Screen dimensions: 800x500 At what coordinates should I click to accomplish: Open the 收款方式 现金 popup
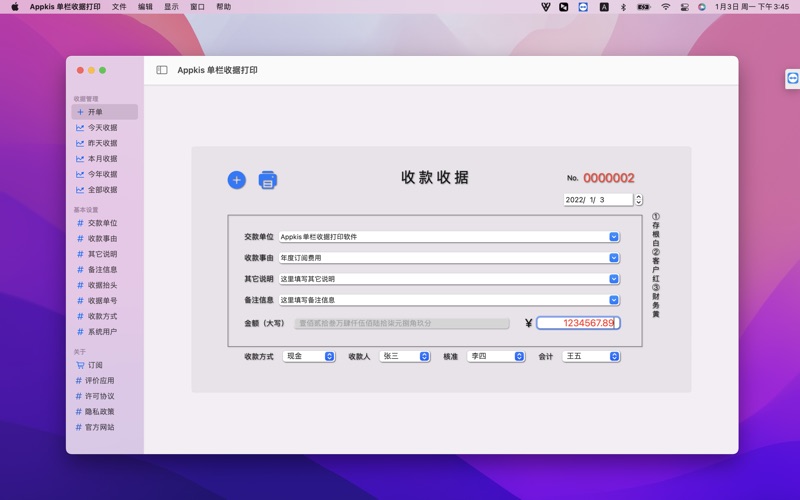coord(309,356)
